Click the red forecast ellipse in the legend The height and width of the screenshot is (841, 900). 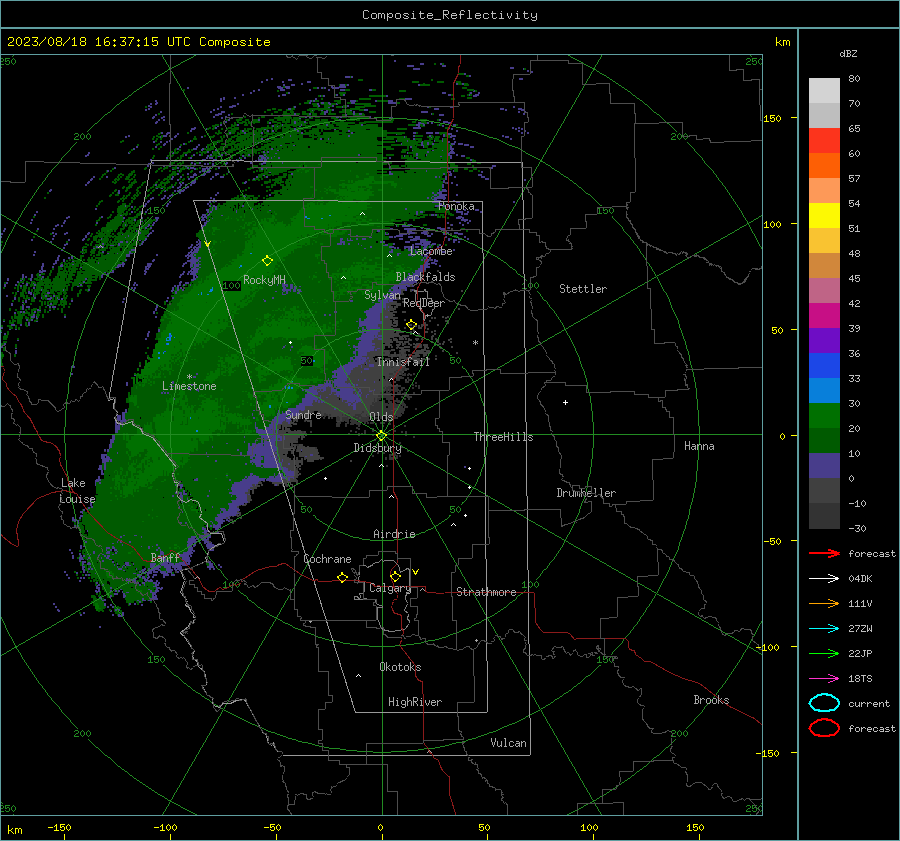click(x=824, y=728)
